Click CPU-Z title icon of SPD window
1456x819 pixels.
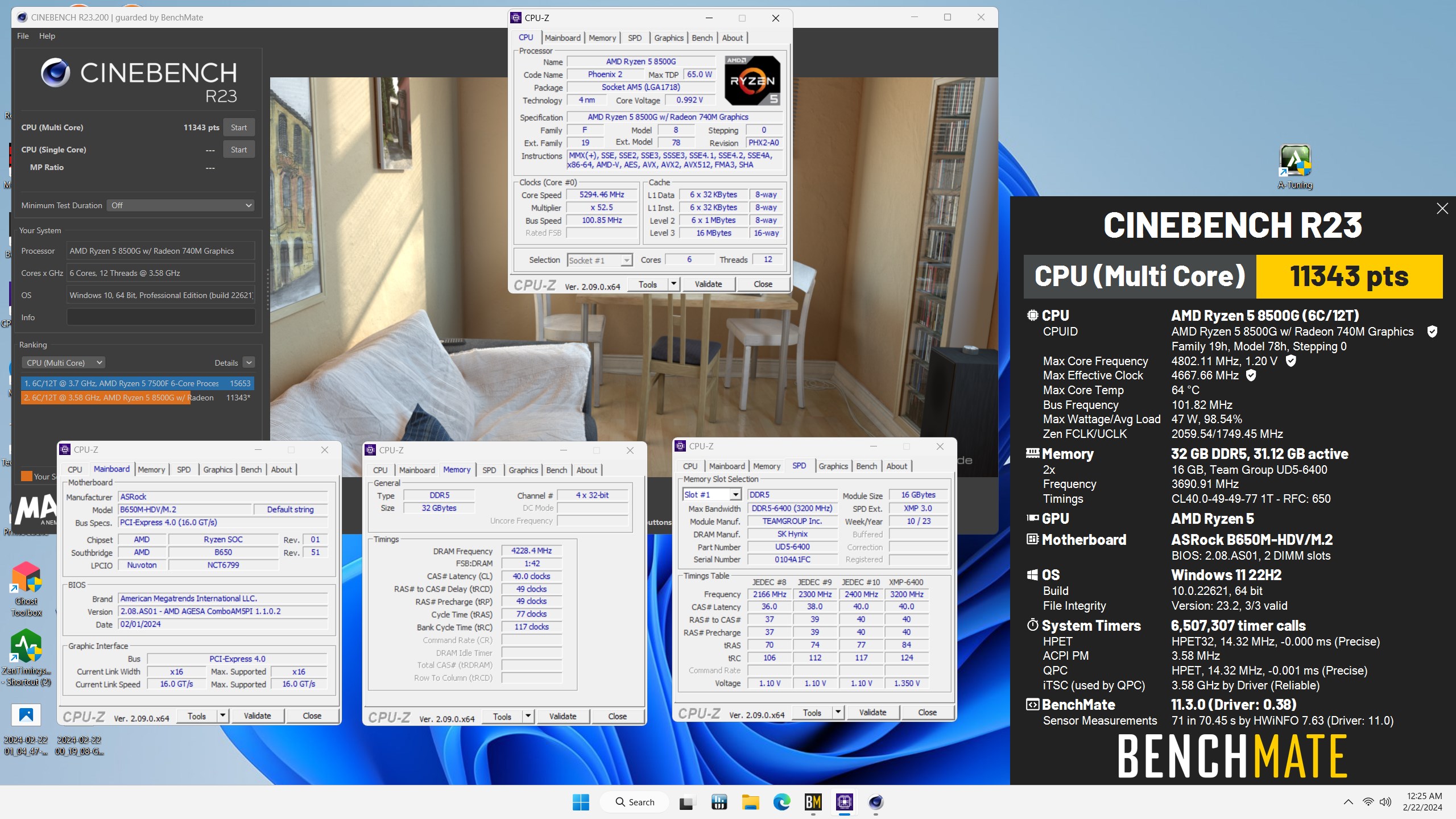(681, 446)
